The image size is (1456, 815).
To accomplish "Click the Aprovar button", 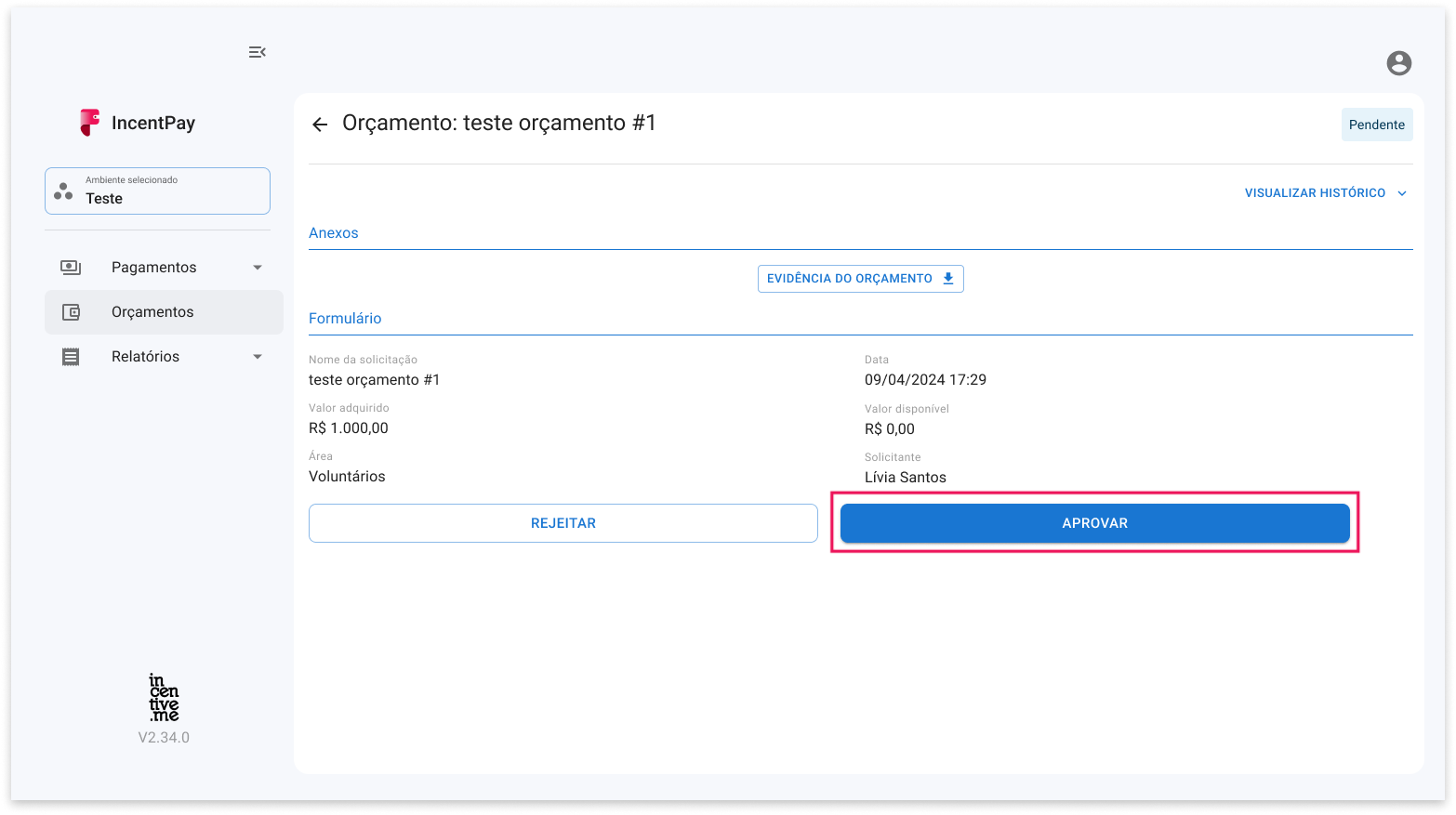I will [x=1095, y=523].
